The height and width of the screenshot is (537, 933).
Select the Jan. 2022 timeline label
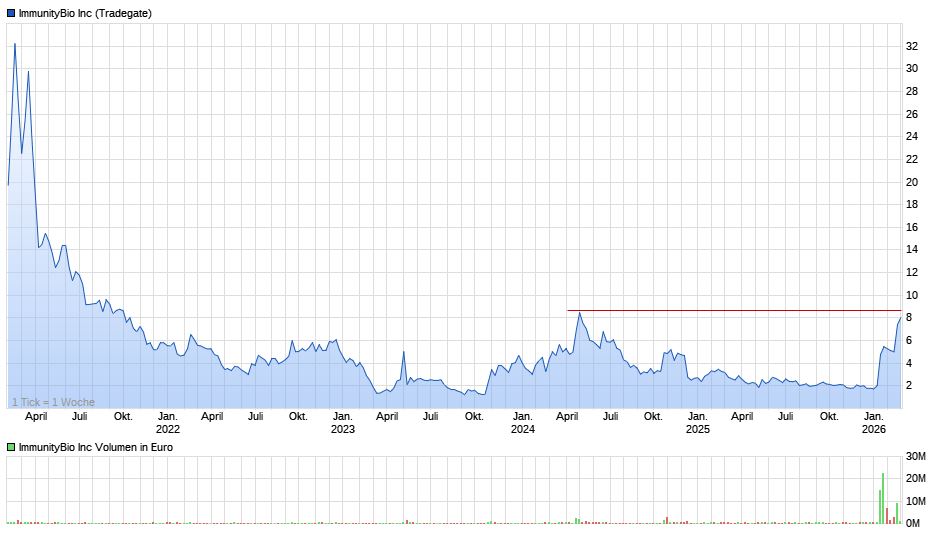click(168, 422)
